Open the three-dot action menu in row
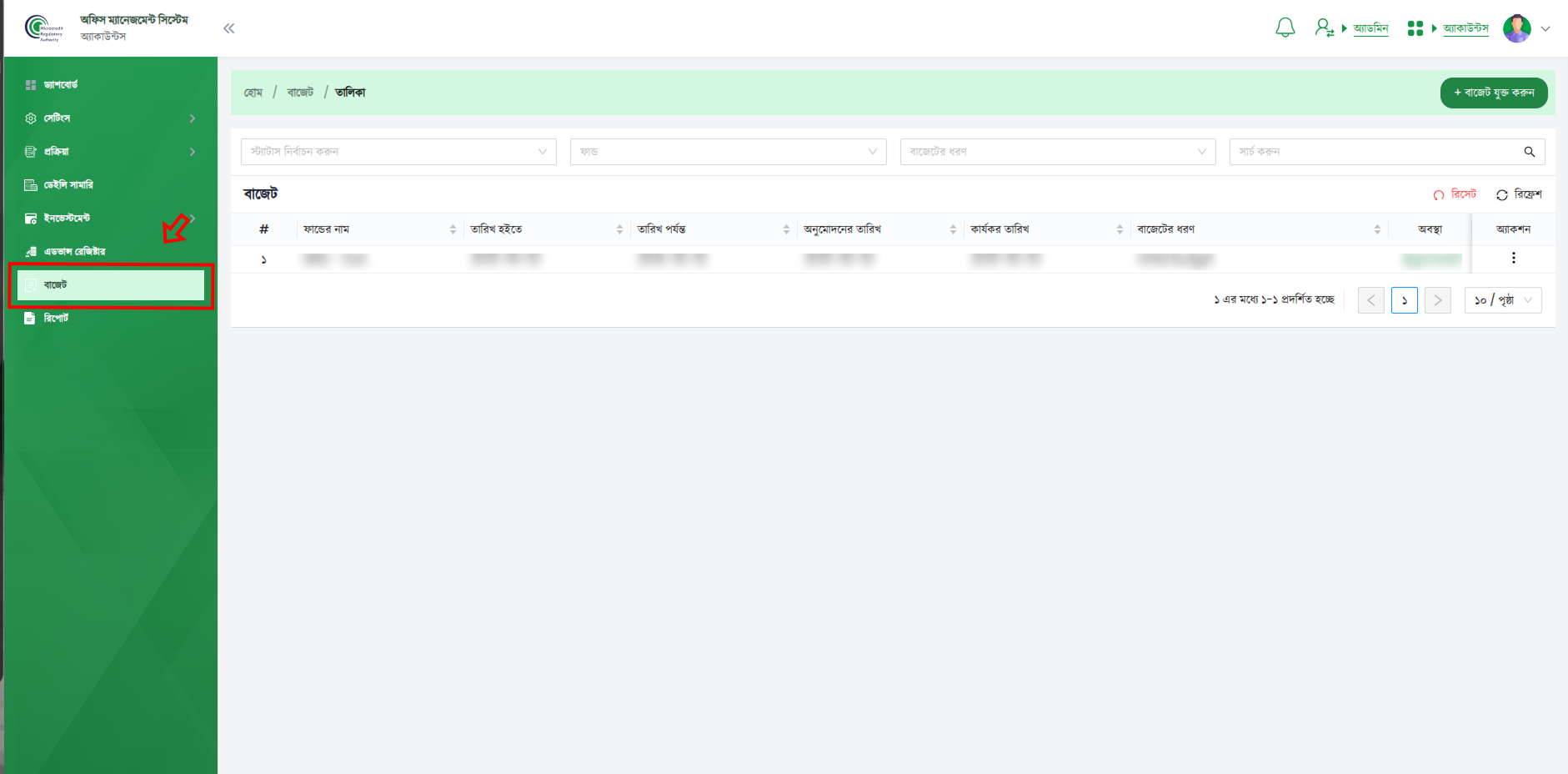This screenshot has width=1568, height=774. click(1513, 259)
